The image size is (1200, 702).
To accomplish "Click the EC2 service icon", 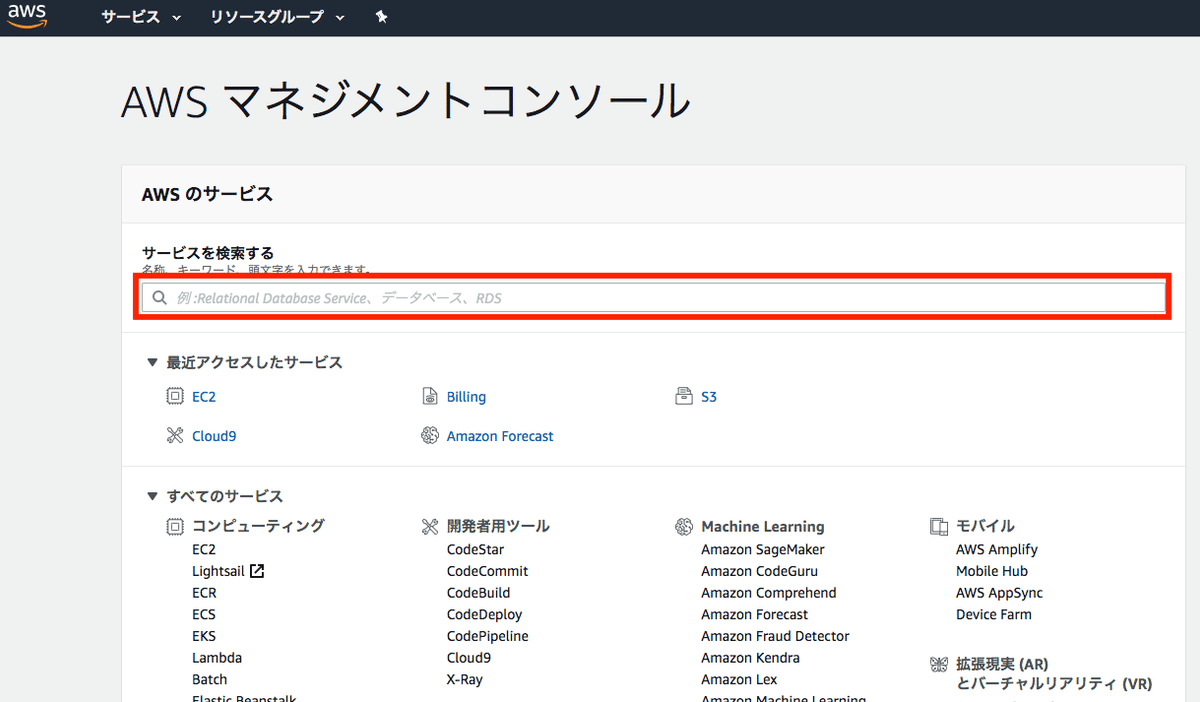I will (x=172, y=396).
